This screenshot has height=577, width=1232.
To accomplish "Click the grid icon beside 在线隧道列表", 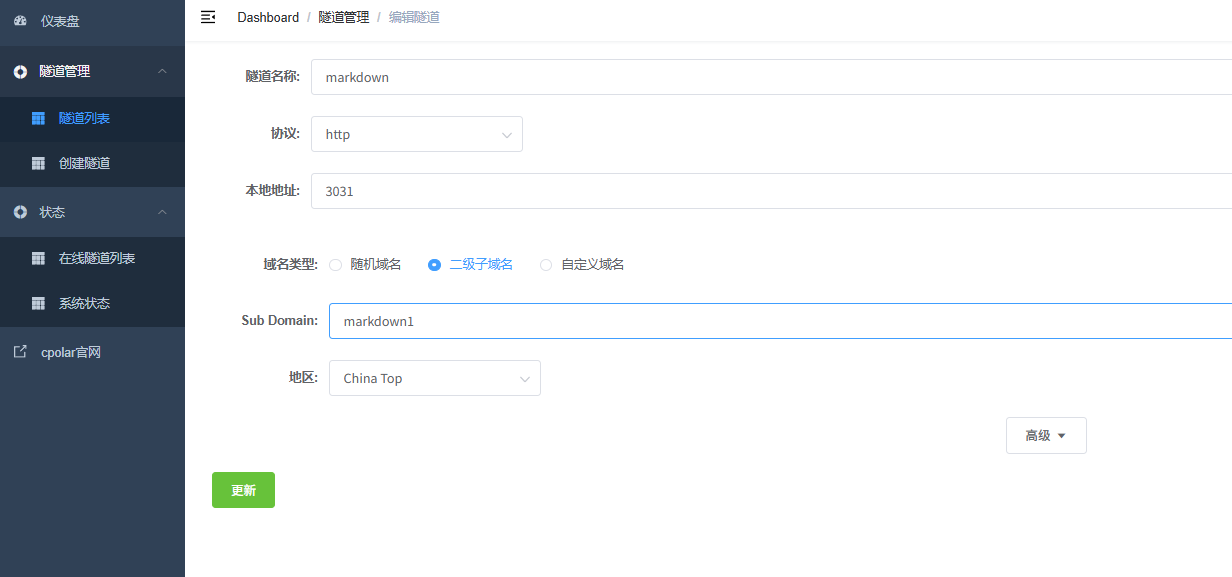I will coord(38,258).
